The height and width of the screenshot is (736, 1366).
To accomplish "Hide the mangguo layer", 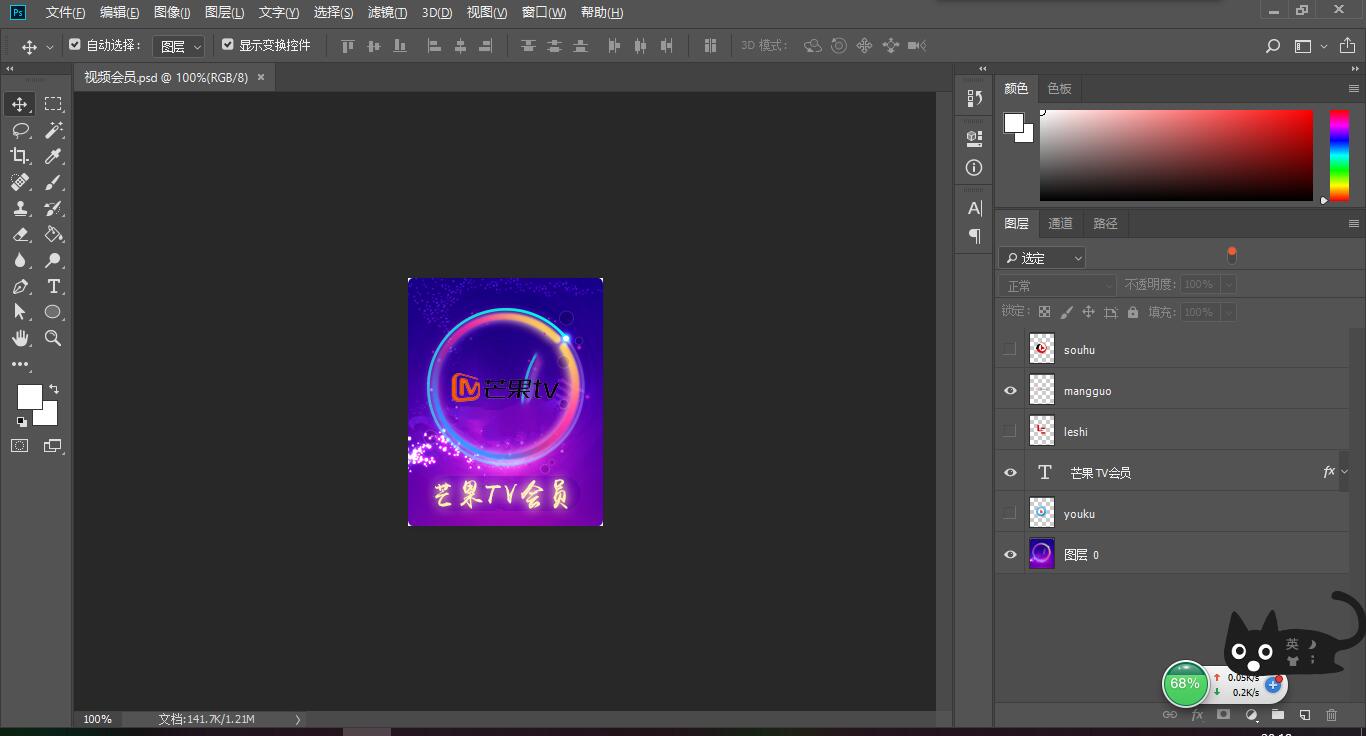I will (x=1010, y=391).
